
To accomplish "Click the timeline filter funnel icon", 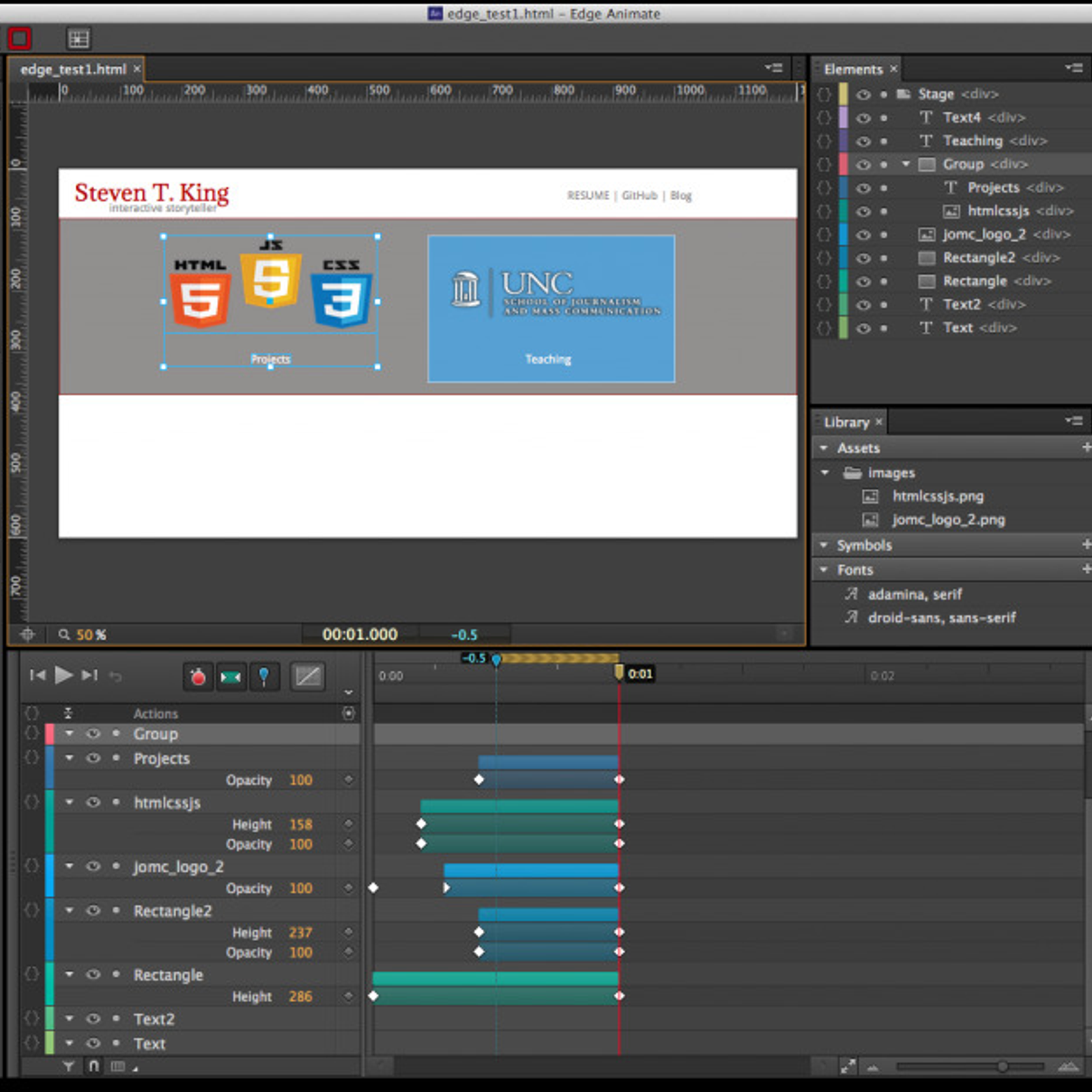I will tap(68, 1066).
